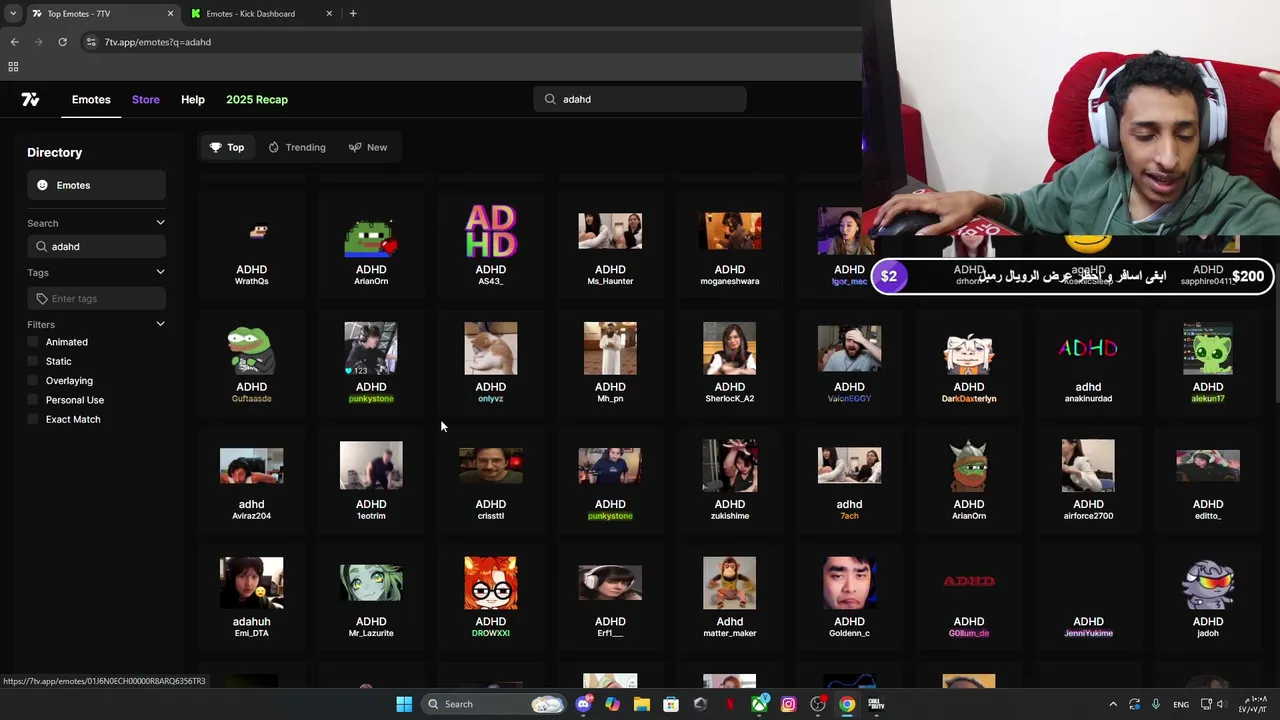1280x720 pixels.
Task: Open the ADHD emote by Mh_pn
Action: [x=610, y=362]
